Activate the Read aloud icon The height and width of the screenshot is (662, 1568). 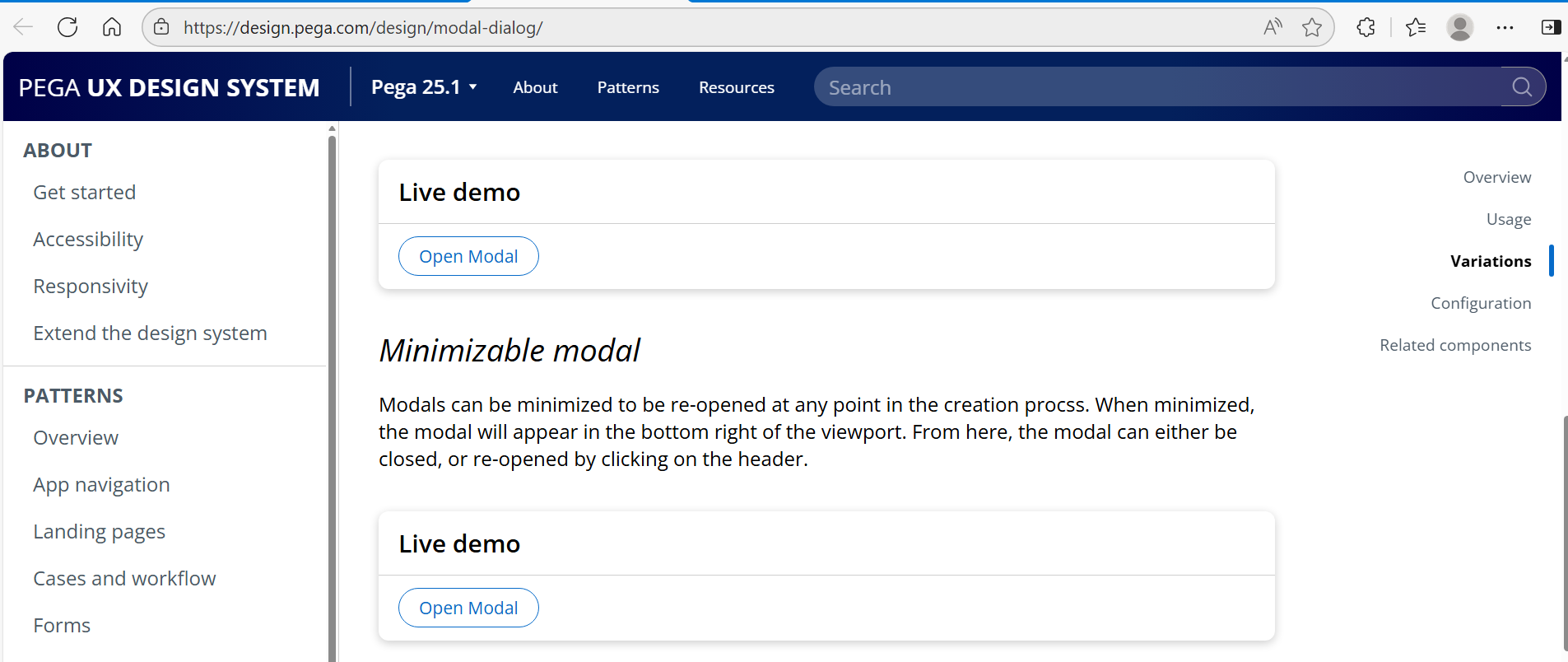[x=1273, y=27]
